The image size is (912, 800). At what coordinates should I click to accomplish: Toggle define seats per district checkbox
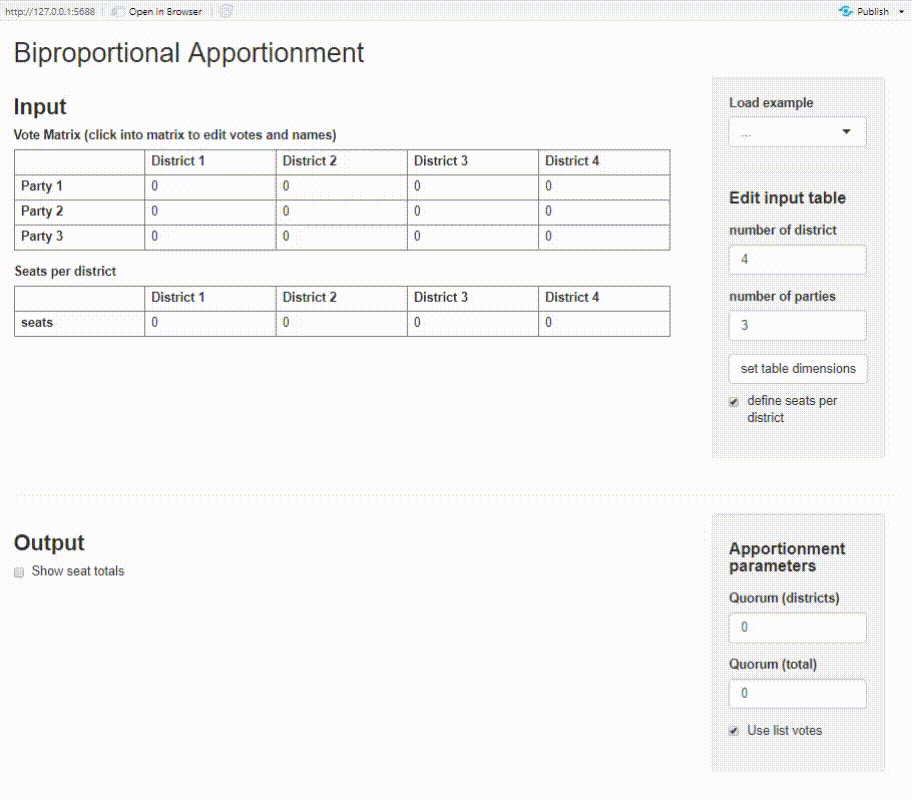[x=734, y=402]
